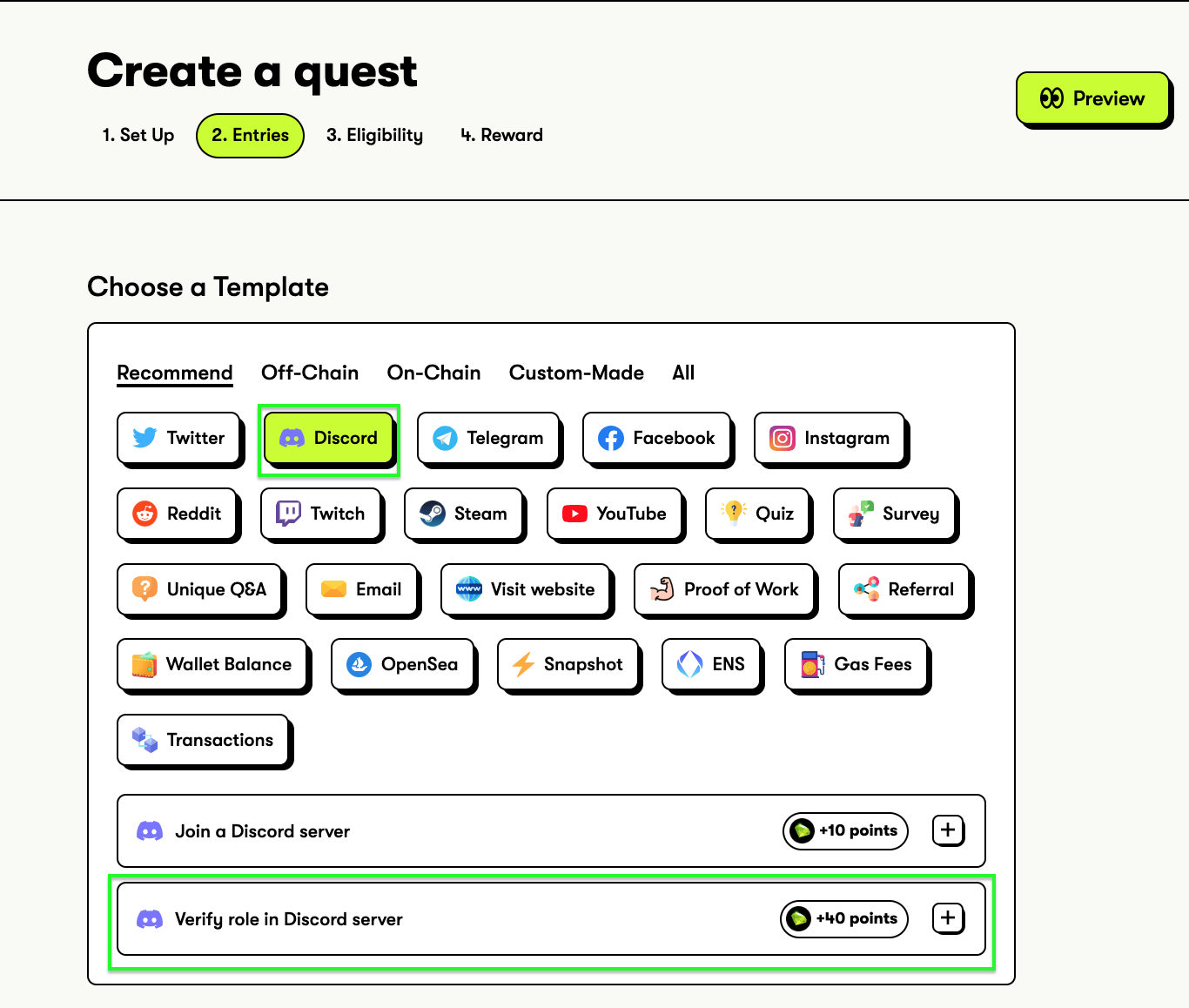Click the +10 points badge
The width and height of the screenshot is (1189, 1008).
tap(845, 830)
